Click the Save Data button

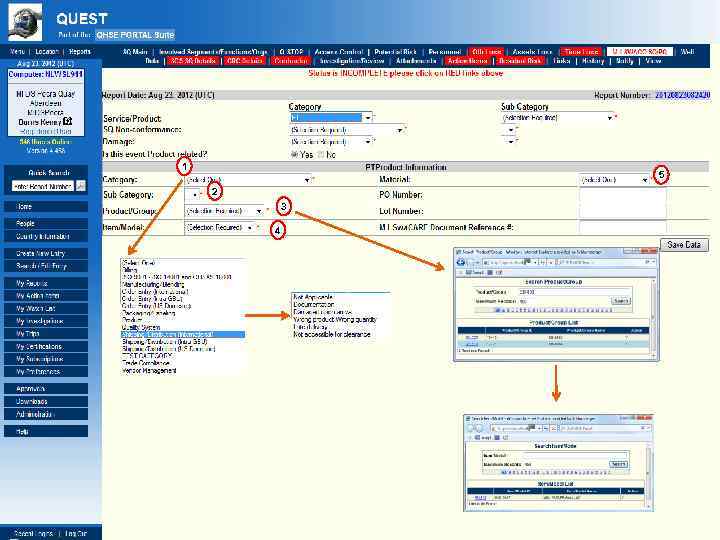coord(684,245)
